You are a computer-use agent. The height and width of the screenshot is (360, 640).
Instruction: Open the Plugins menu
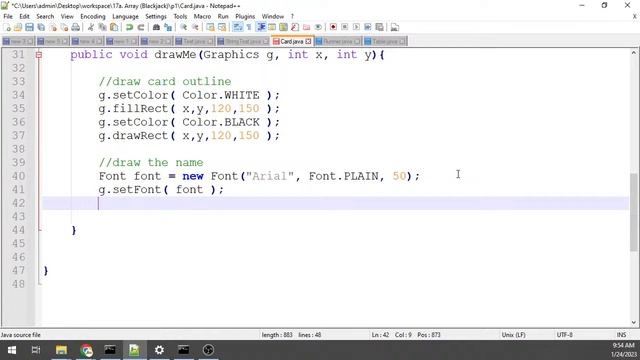click(245, 16)
